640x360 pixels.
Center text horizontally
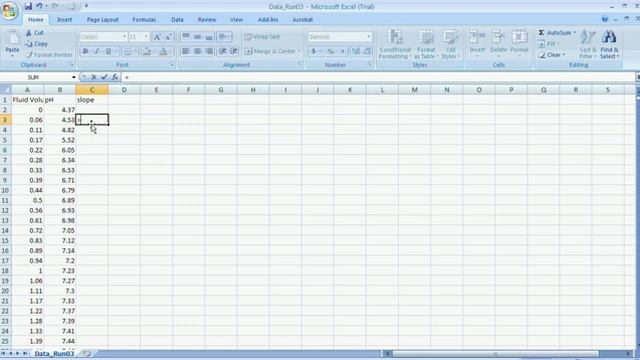(198, 51)
